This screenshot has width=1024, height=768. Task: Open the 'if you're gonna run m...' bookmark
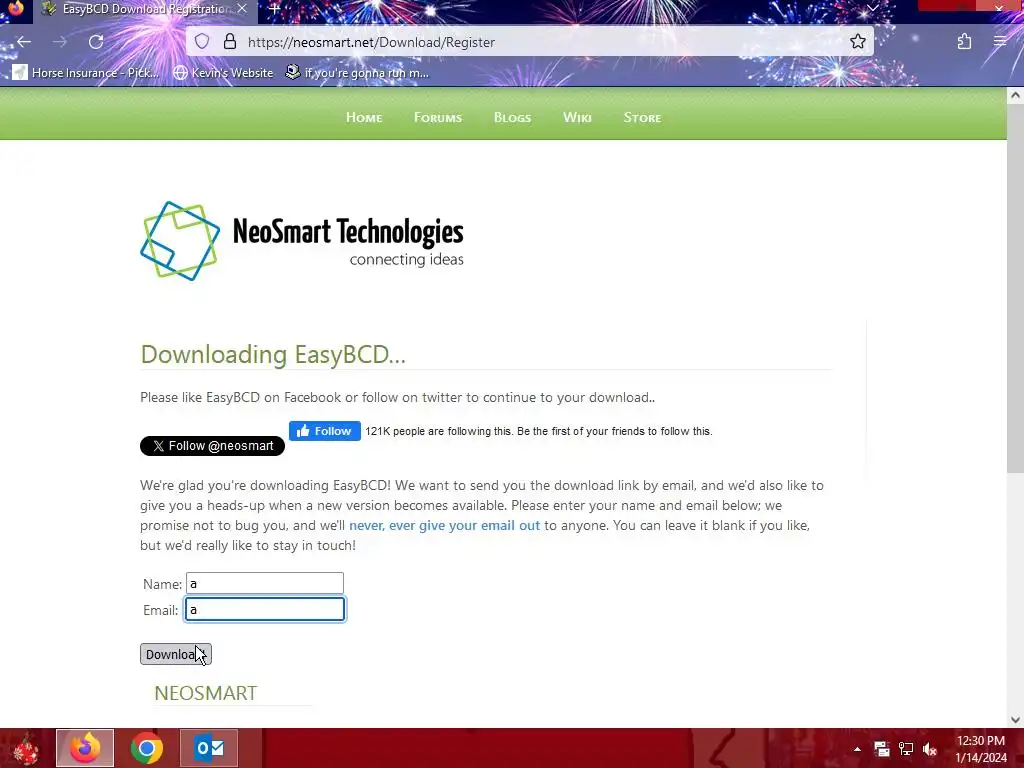point(357,72)
